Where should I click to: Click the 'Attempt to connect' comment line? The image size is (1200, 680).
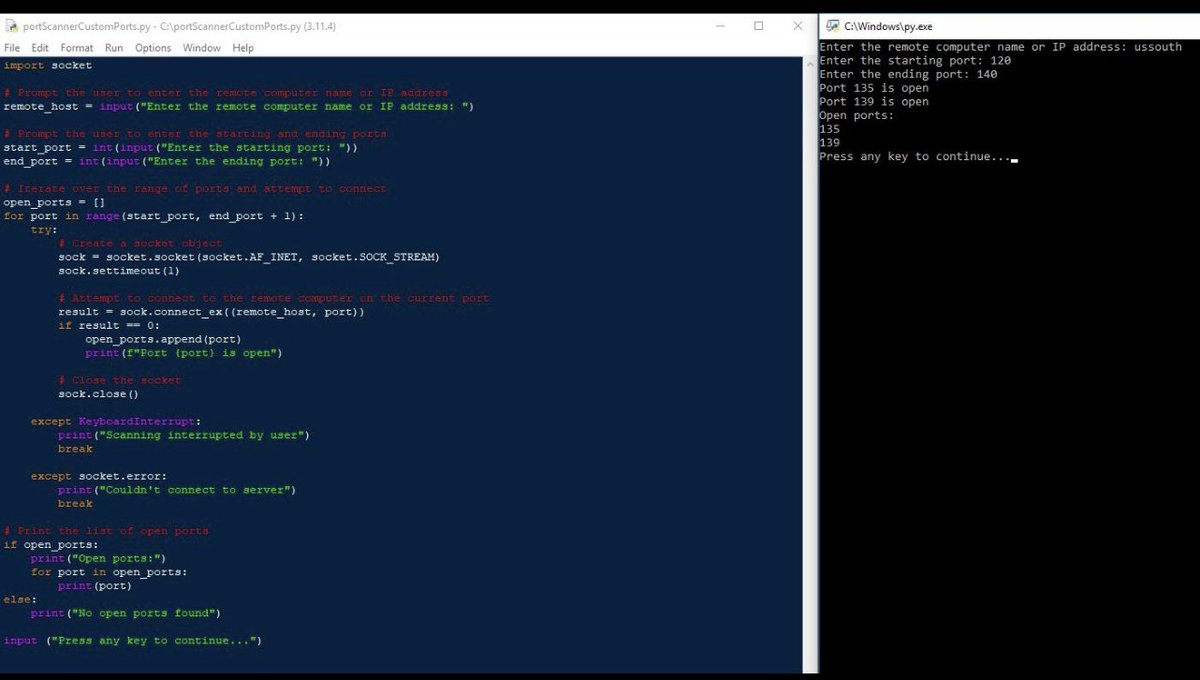(274, 298)
